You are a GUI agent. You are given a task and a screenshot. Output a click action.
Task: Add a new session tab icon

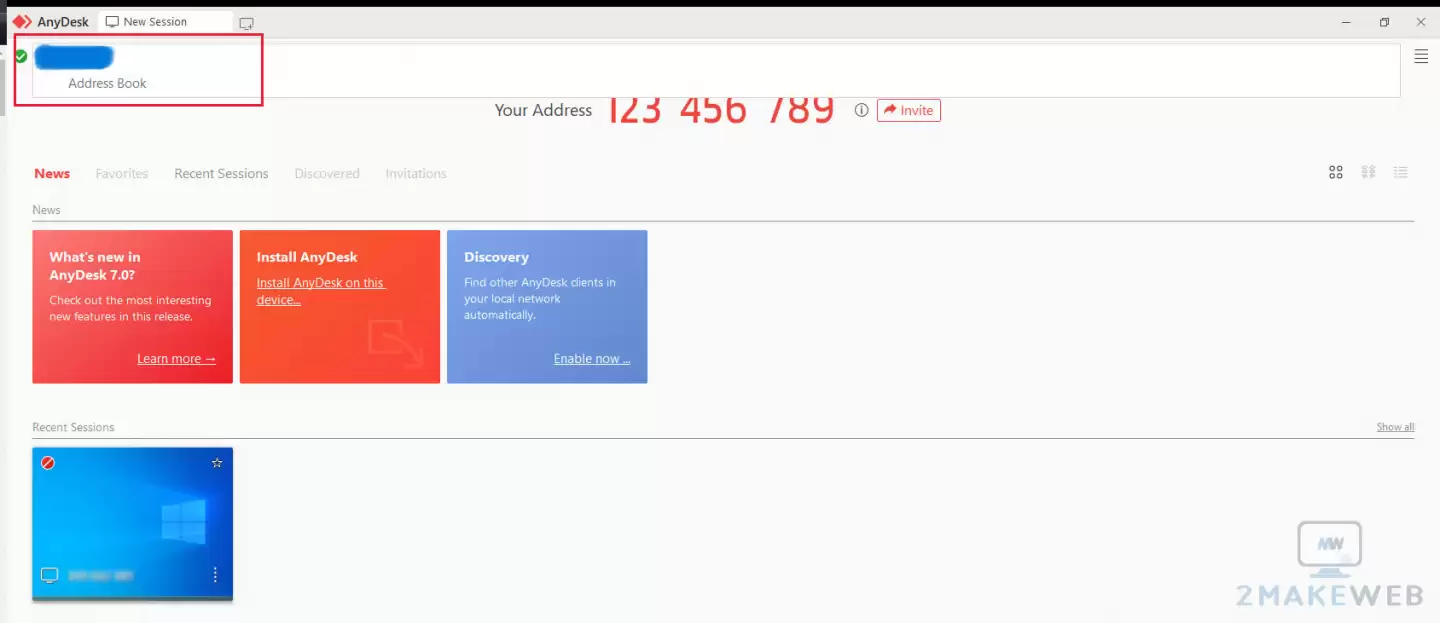(246, 23)
